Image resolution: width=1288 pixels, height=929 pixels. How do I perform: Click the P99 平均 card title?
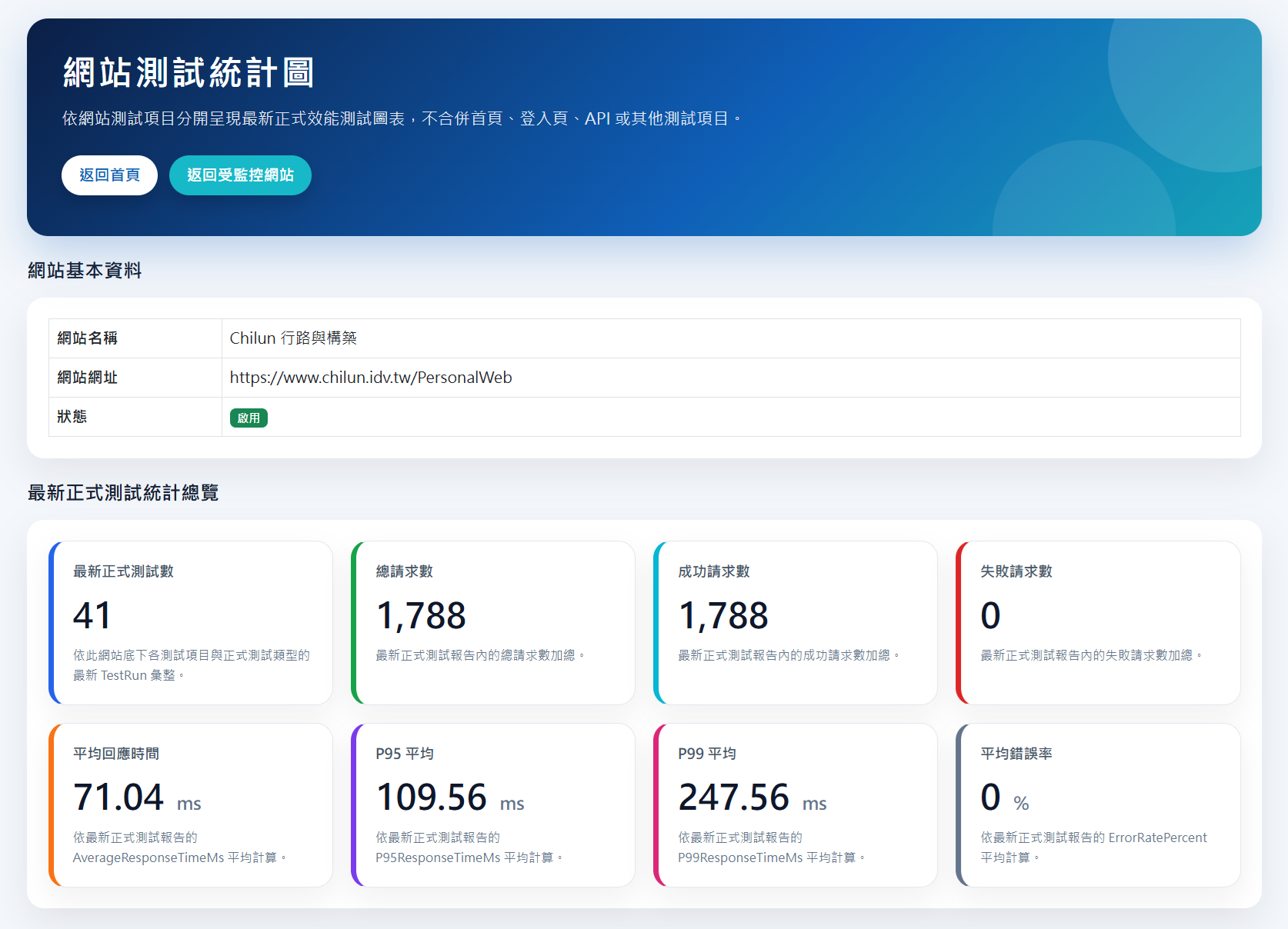pos(707,754)
